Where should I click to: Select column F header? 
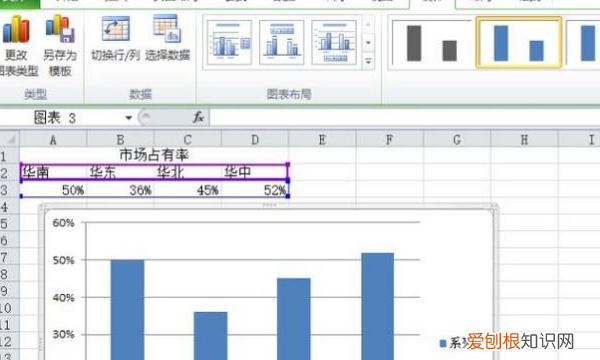point(390,140)
